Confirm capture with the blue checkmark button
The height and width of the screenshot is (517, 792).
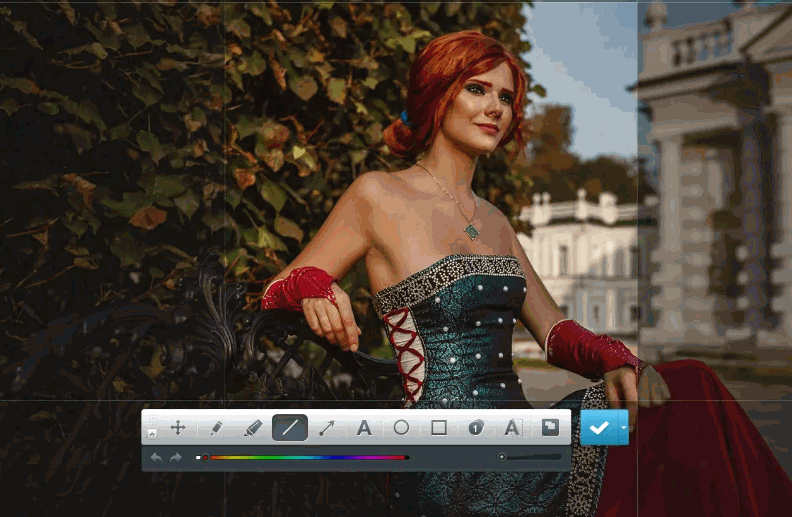(599, 427)
